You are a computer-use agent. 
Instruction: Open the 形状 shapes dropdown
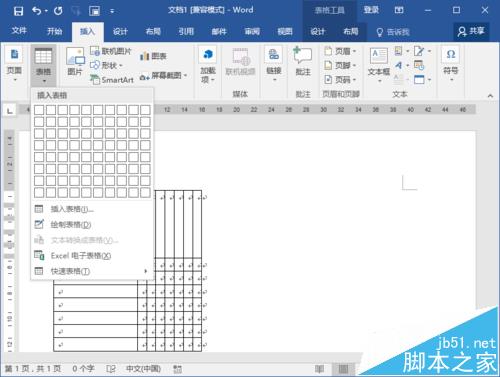(107, 65)
